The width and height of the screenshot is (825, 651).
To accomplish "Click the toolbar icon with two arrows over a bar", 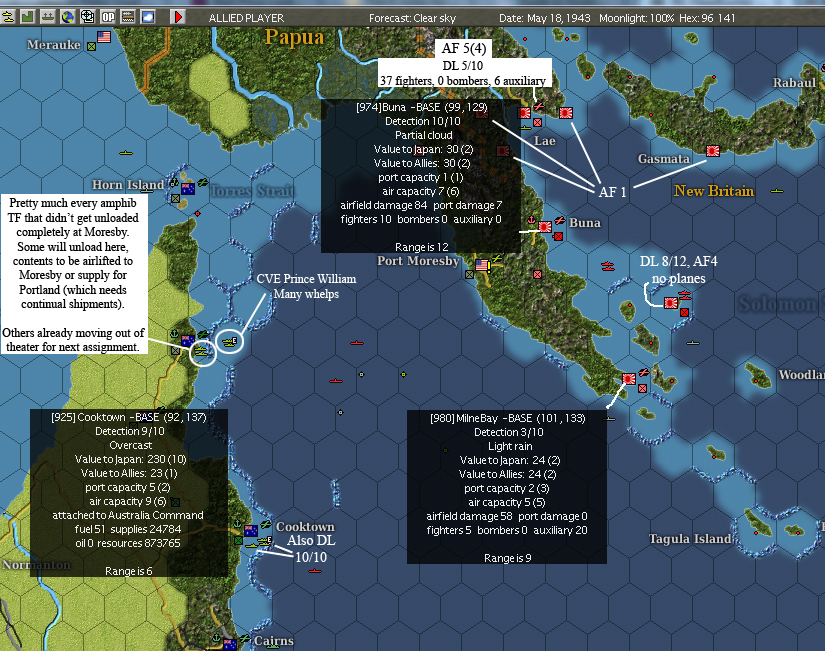I will 47,17.
